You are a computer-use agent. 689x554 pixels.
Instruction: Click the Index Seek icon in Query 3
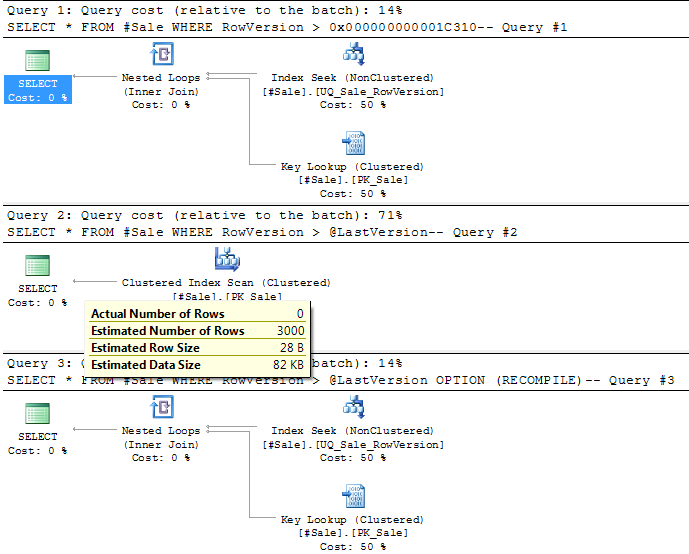pos(354,407)
